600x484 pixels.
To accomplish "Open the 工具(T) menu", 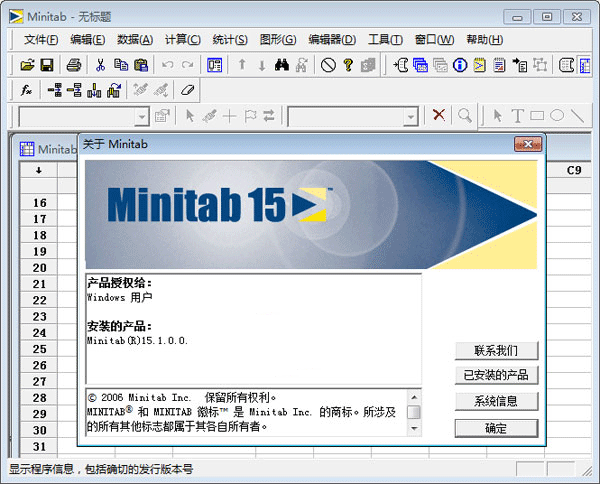I will coord(385,39).
